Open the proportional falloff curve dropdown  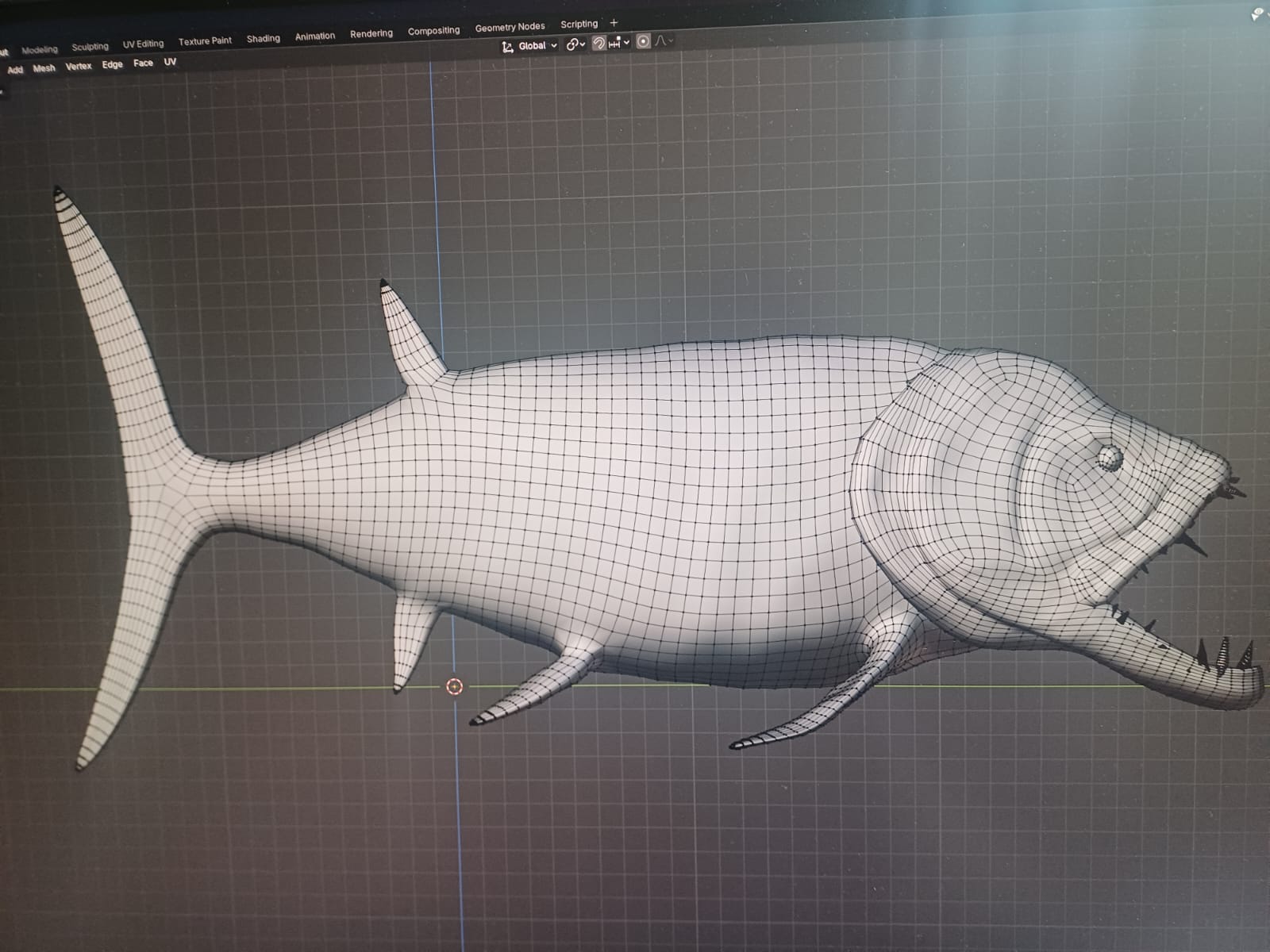(x=664, y=40)
